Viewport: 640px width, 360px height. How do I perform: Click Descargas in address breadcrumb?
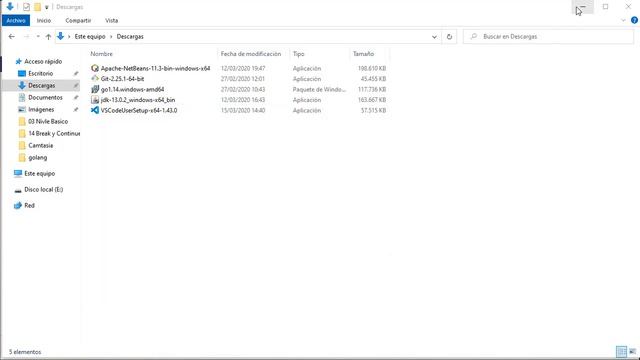(130, 37)
